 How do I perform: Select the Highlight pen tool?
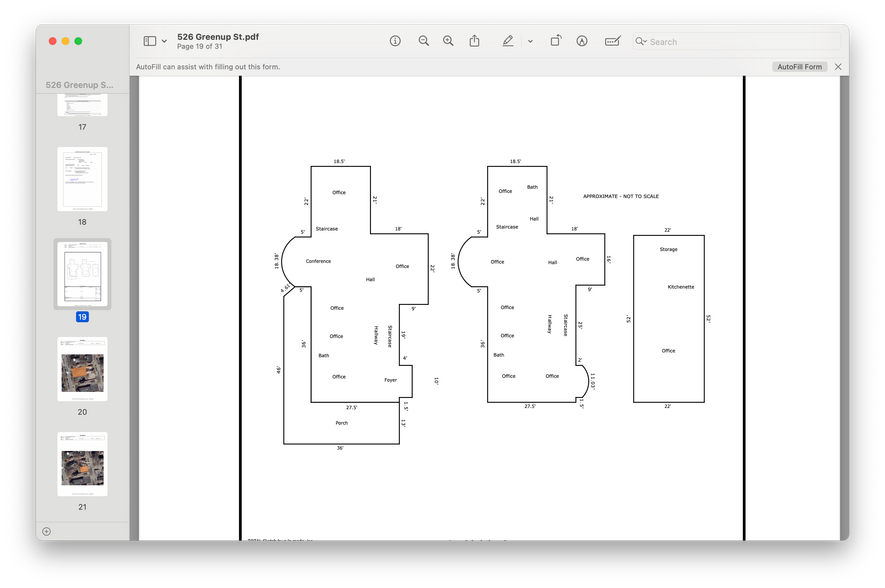tap(508, 41)
